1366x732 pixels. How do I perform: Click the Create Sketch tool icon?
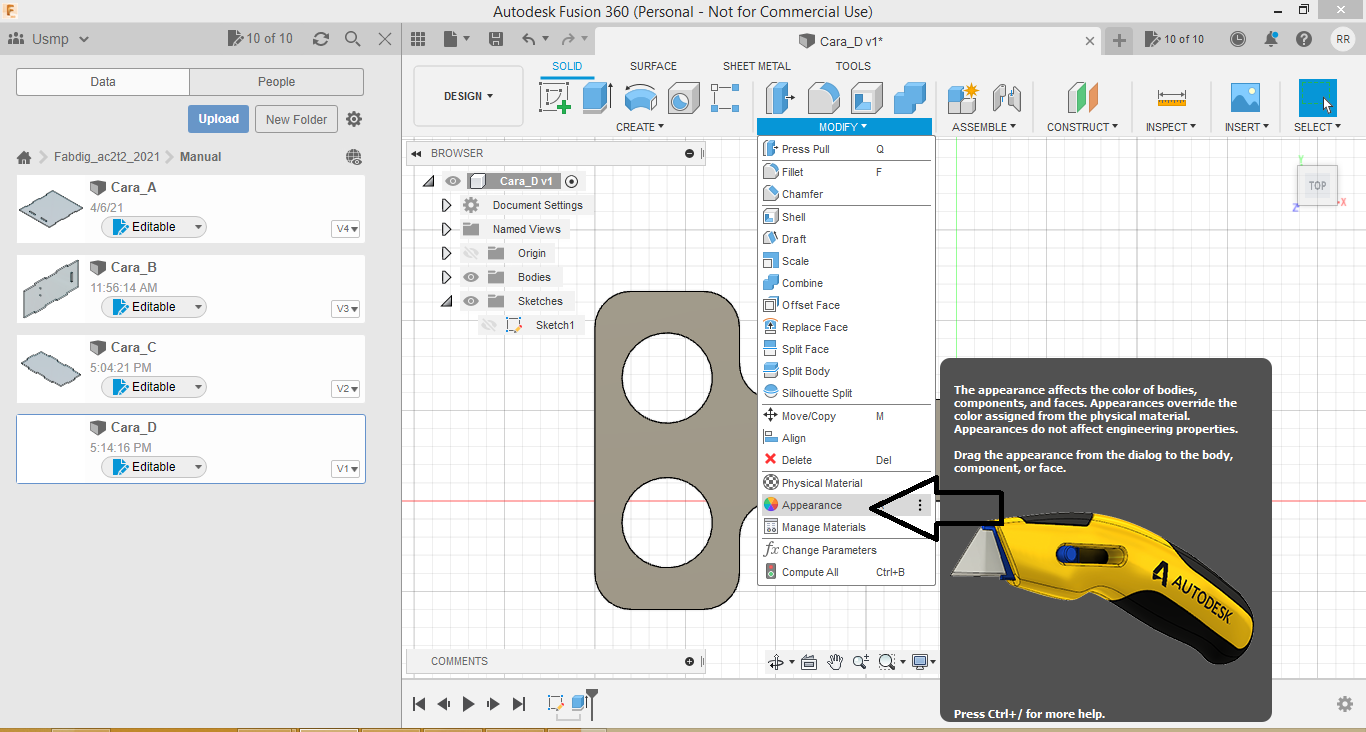pos(555,98)
